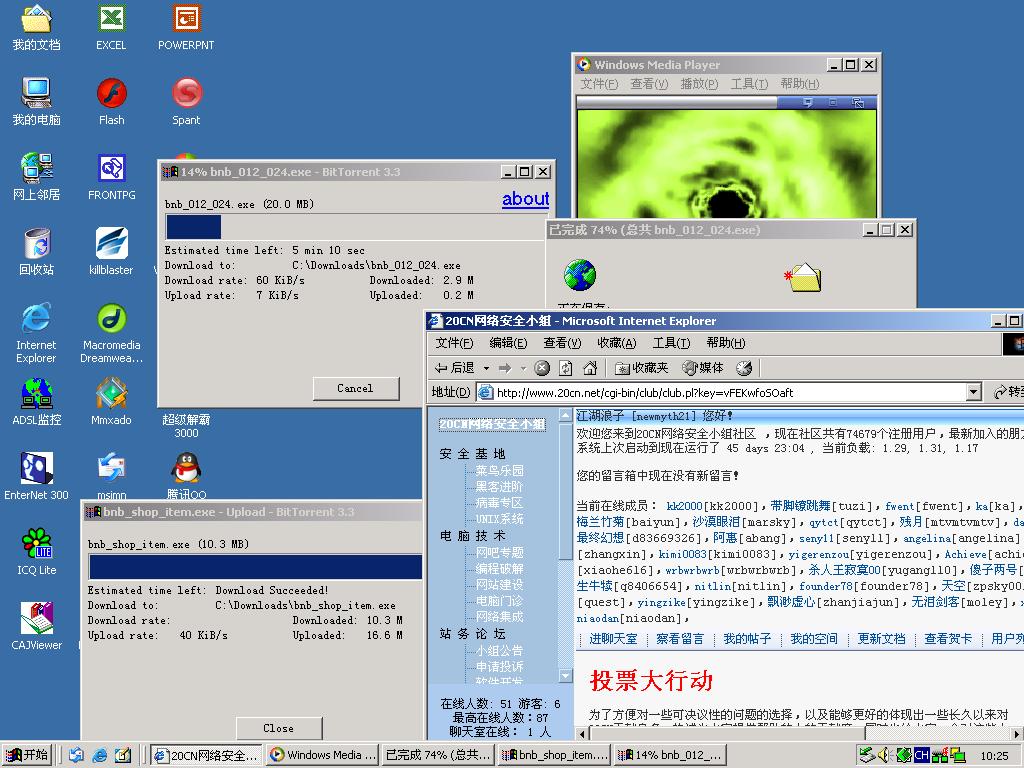Open the POWERPNT desktop icon
Screen dimensions: 1024x768
(186, 28)
